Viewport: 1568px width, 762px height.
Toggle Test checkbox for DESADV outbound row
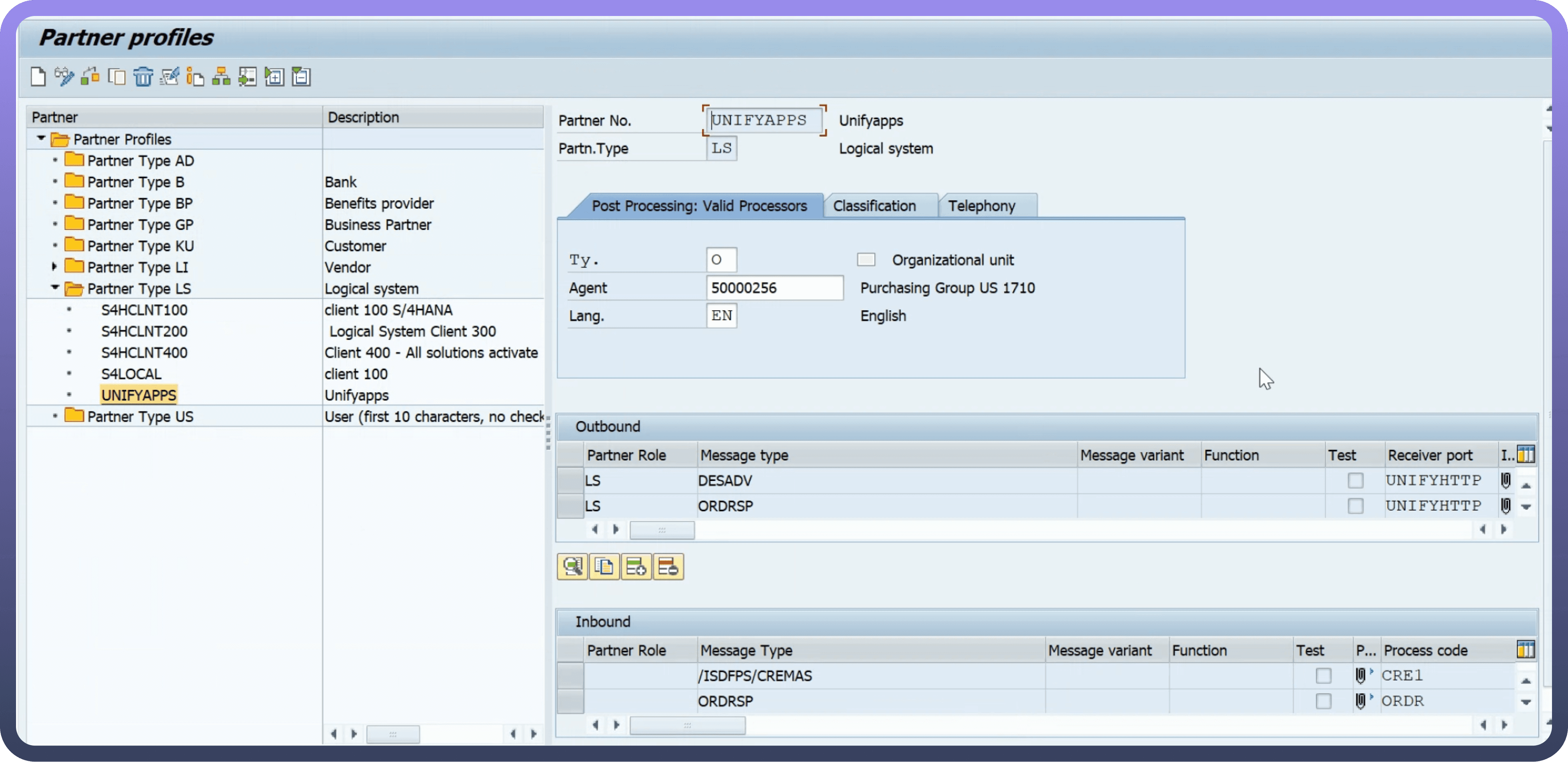point(1355,481)
